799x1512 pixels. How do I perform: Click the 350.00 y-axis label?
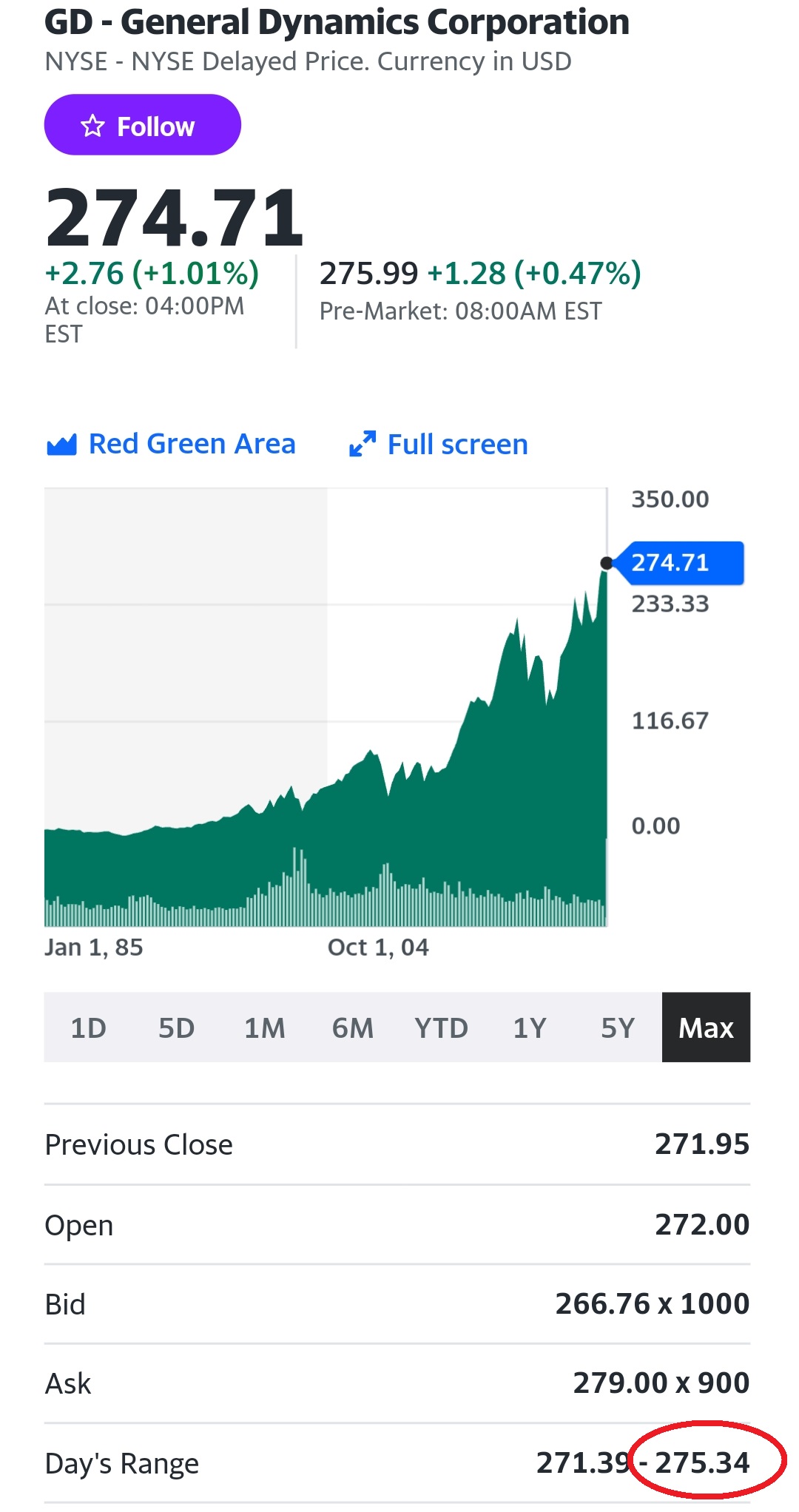[670, 499]
